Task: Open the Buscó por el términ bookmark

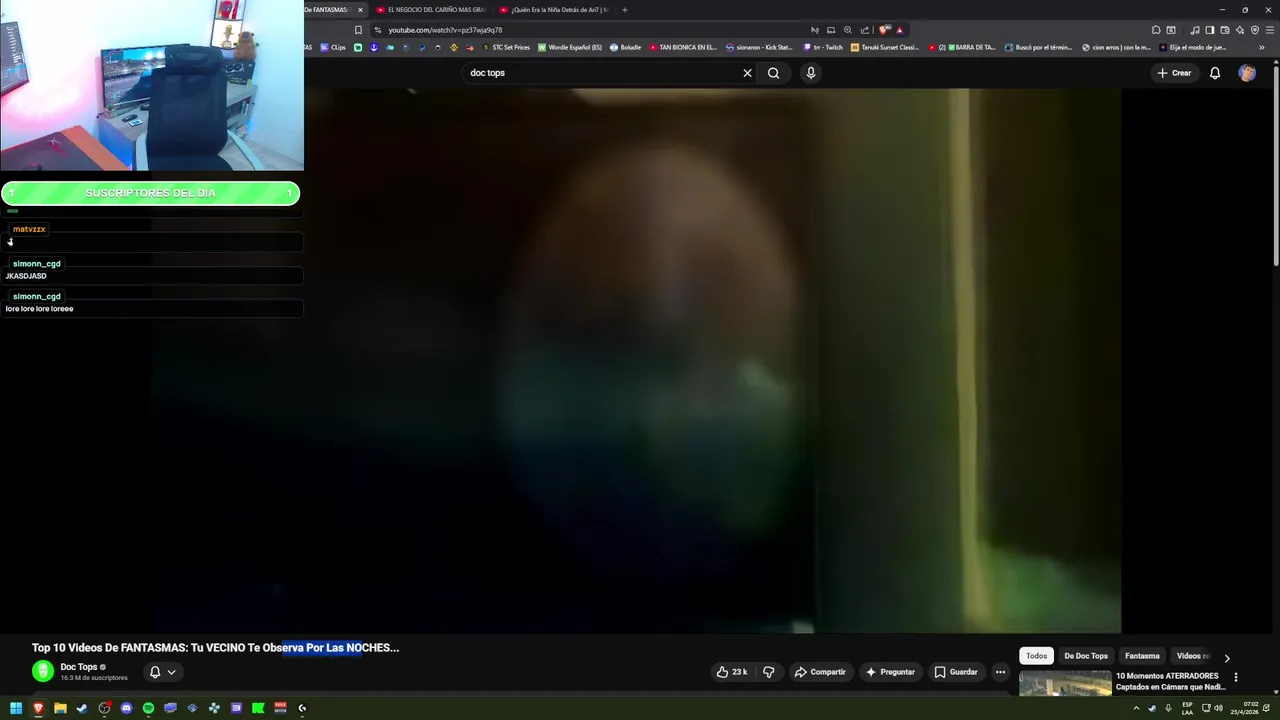Action: (1038, 47)
